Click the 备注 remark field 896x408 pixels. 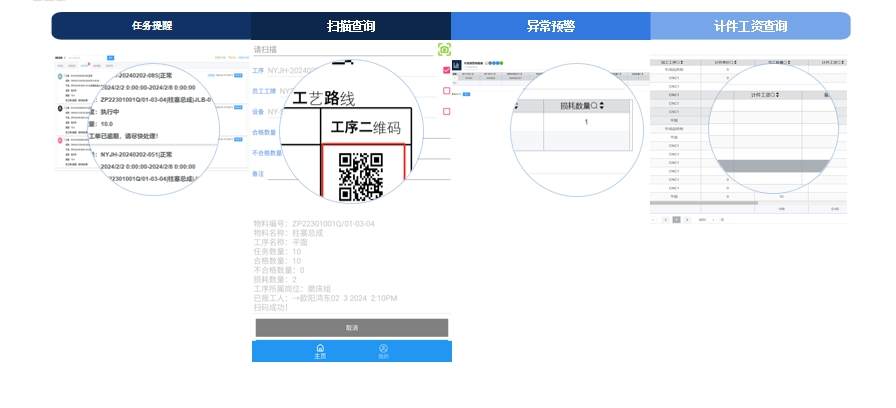[x=359, y=174]
